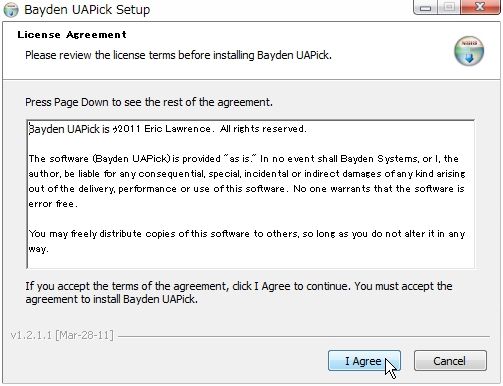Click the 'Please review the license terms' subtitle

(178, 55)
